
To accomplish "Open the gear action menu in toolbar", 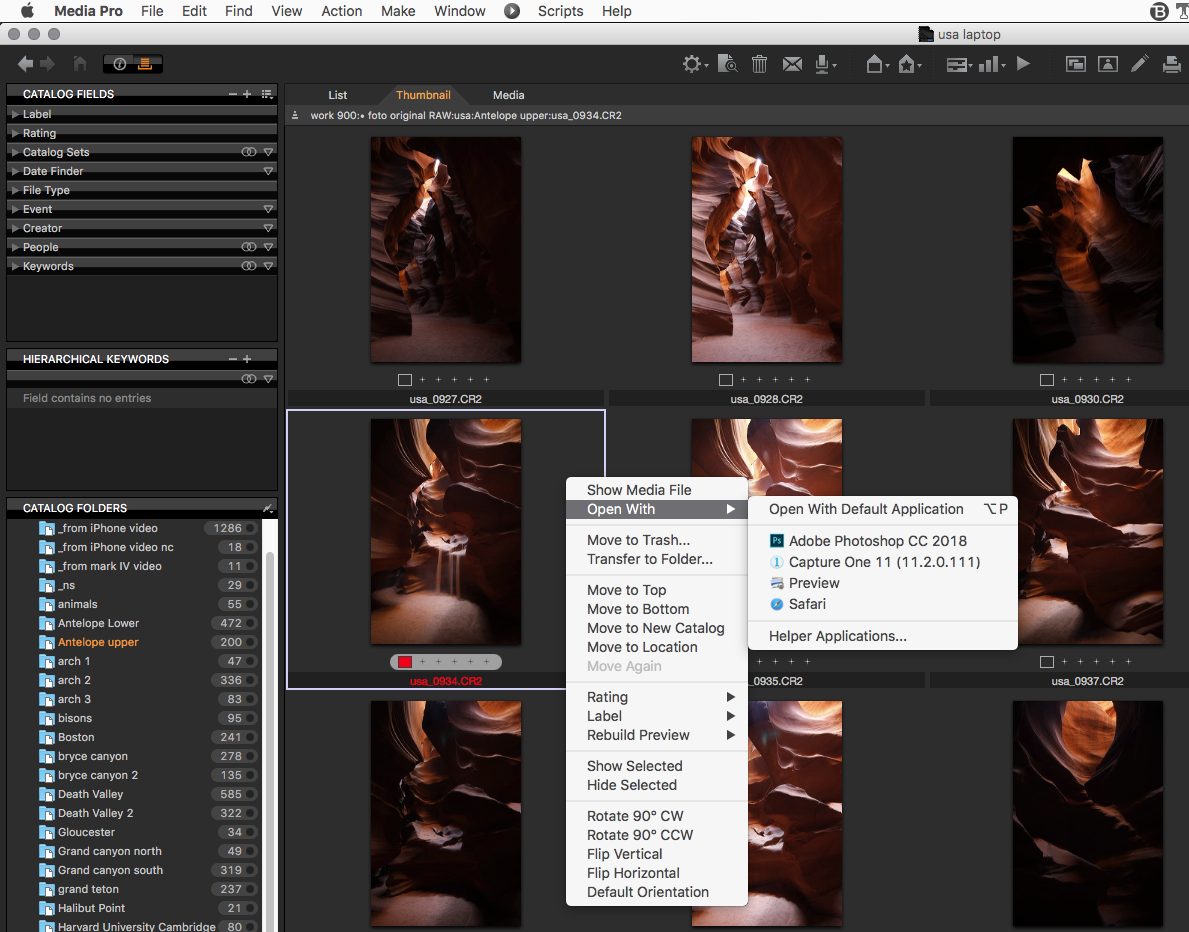I will 693,64.
